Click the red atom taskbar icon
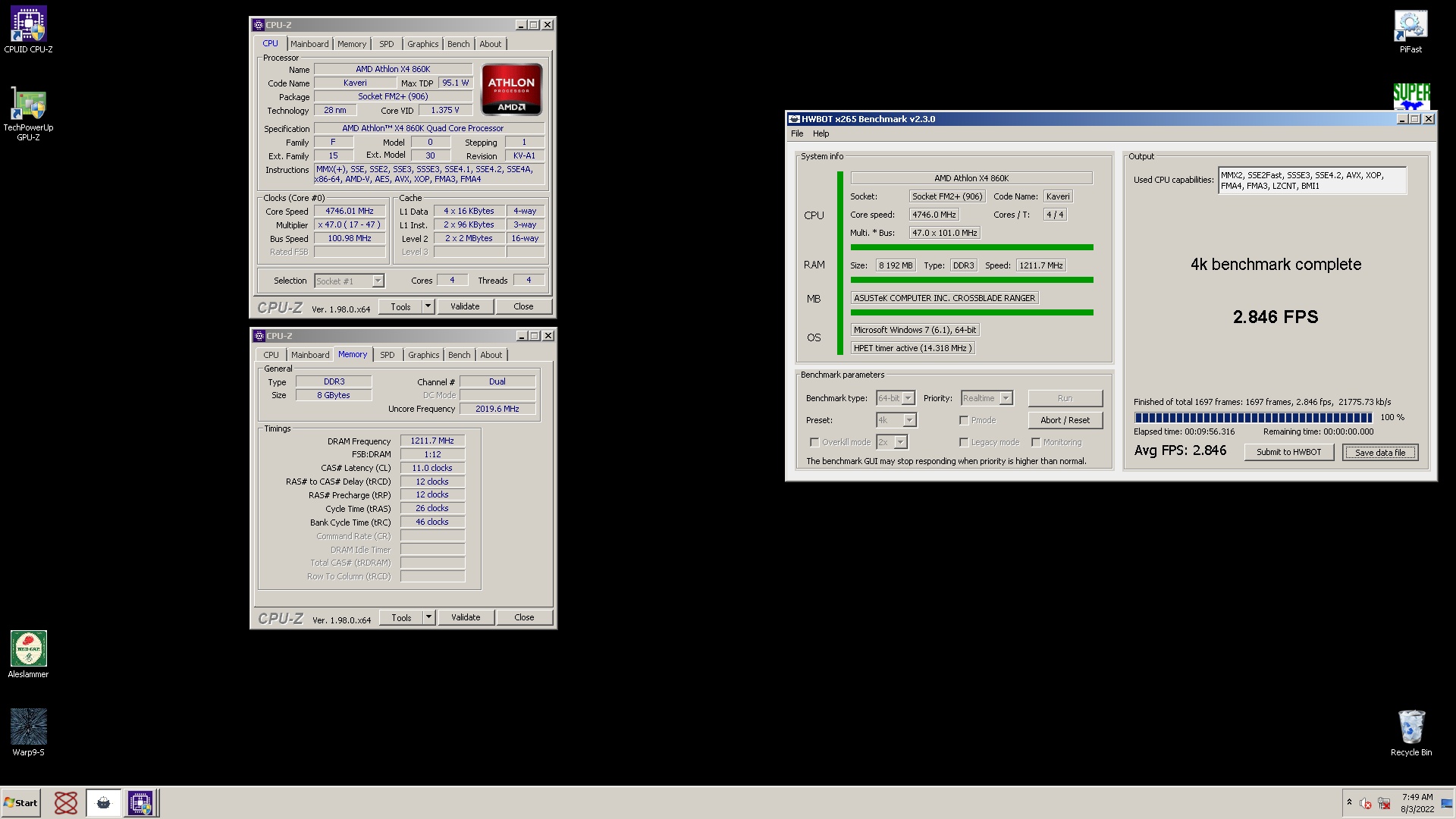 66,802
